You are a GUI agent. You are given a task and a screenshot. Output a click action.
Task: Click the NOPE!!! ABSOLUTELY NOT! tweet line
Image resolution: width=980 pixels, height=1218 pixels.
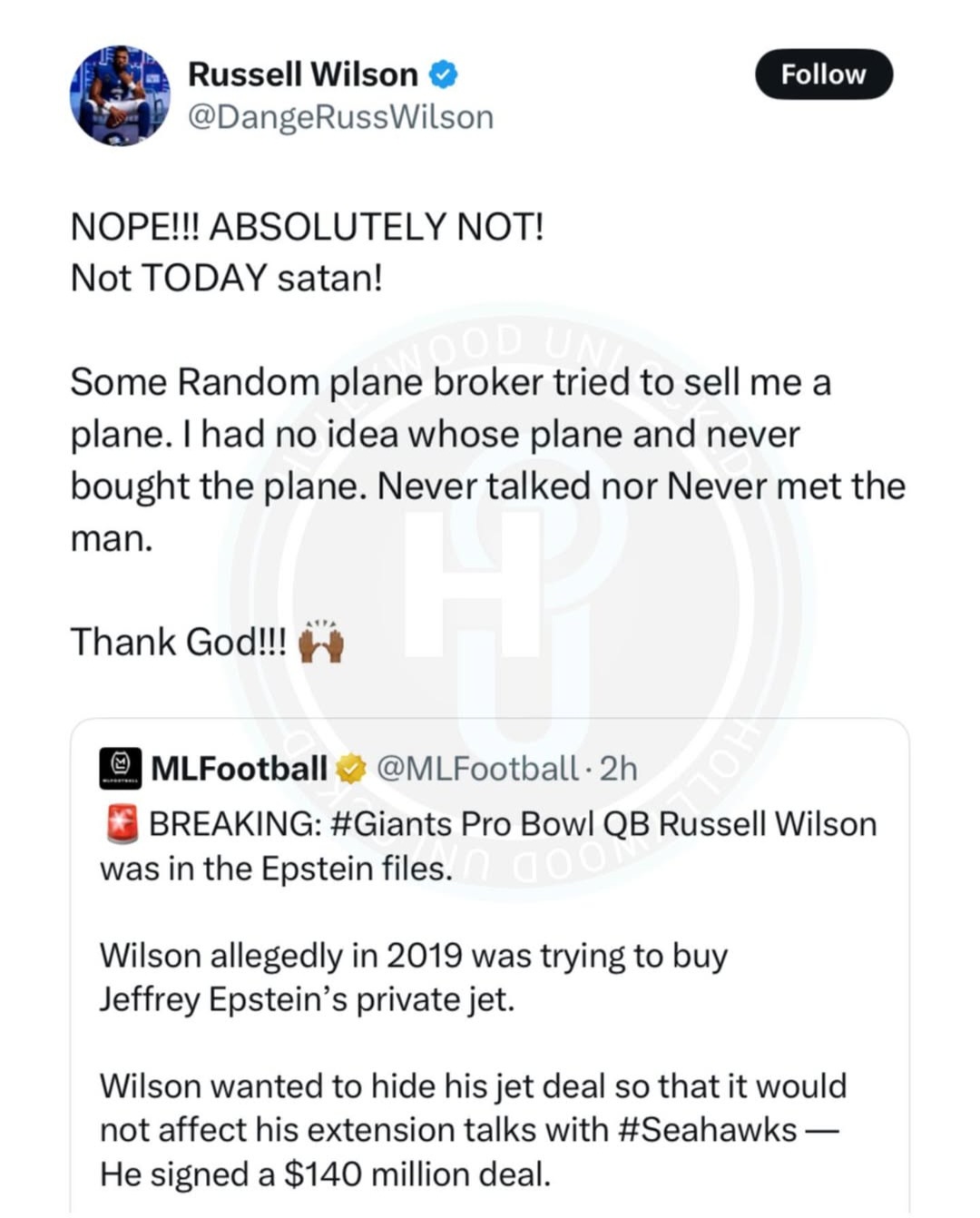(x=307, y=226)
